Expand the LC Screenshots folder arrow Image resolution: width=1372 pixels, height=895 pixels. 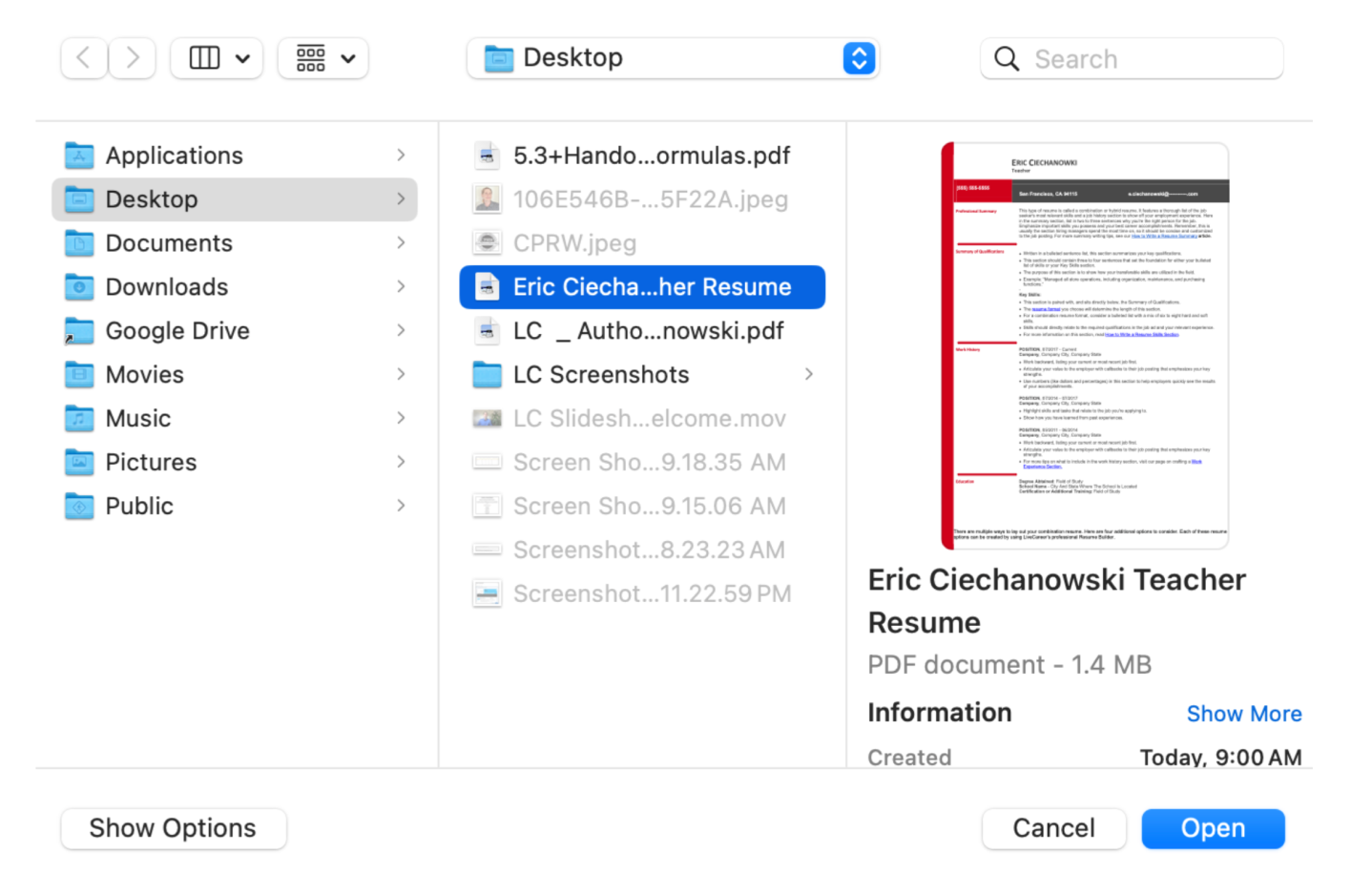pos(809,374)
